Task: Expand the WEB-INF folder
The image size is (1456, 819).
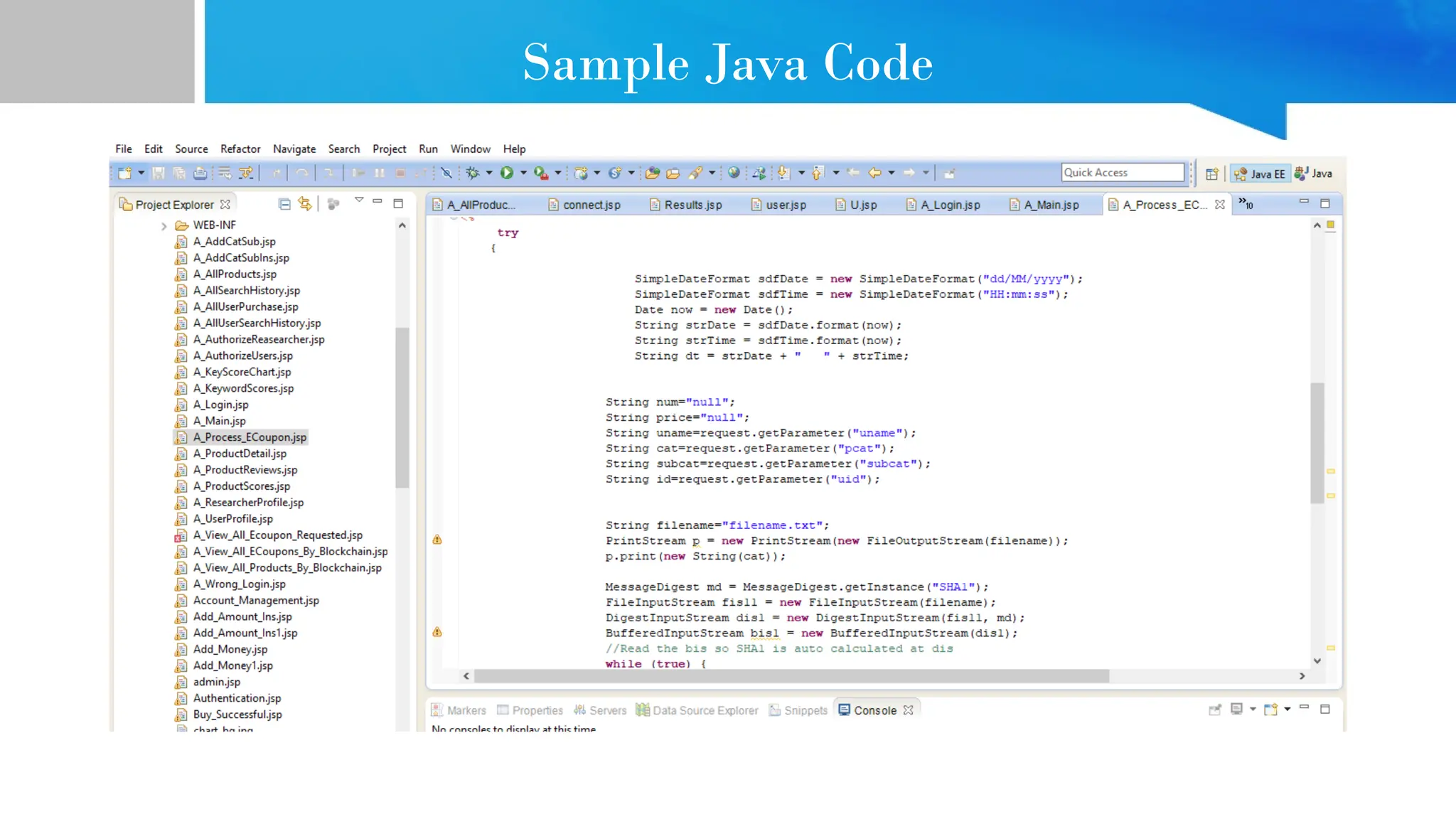Action: (164, 226)
